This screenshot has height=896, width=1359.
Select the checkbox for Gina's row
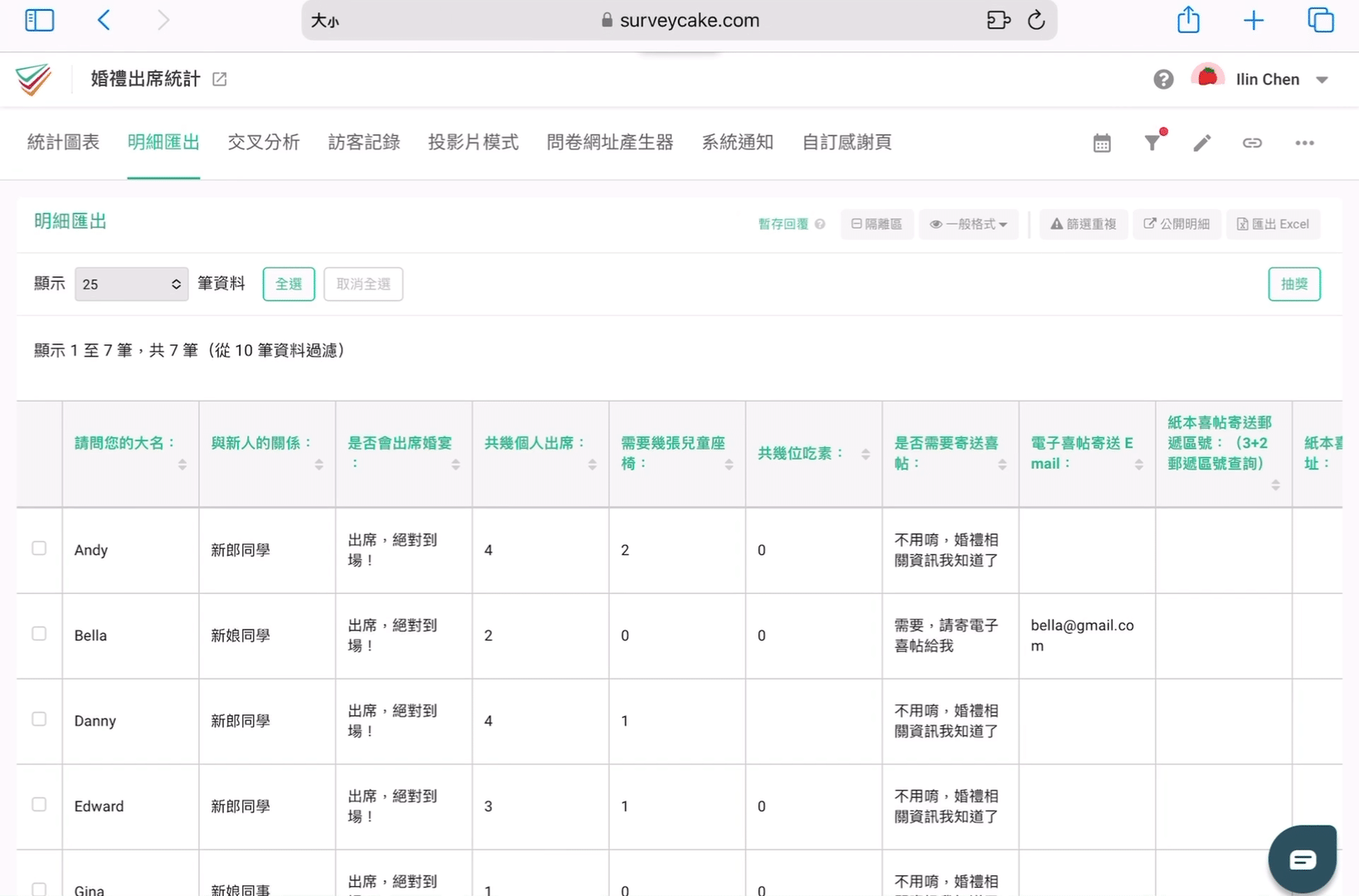pos(39,889)
